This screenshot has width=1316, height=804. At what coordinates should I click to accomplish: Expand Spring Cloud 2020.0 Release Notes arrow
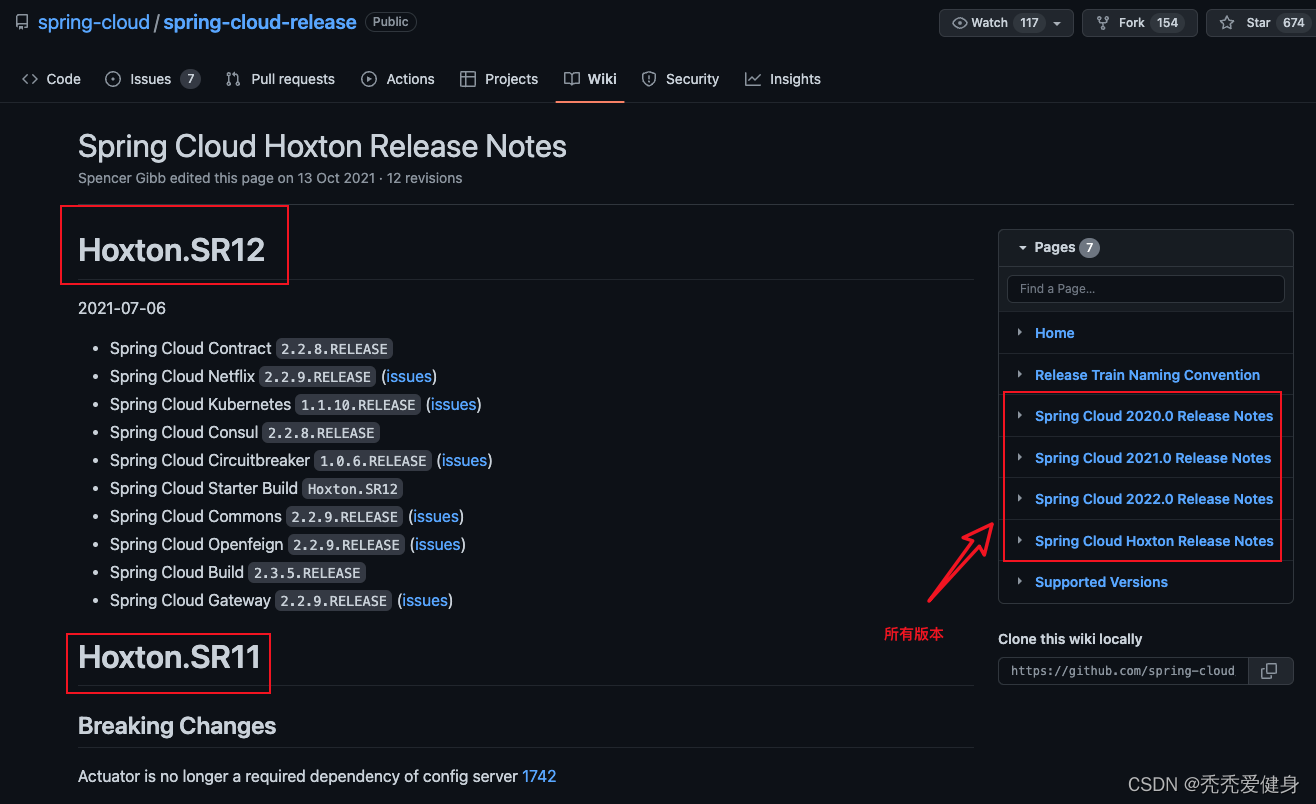point(1019,416)
